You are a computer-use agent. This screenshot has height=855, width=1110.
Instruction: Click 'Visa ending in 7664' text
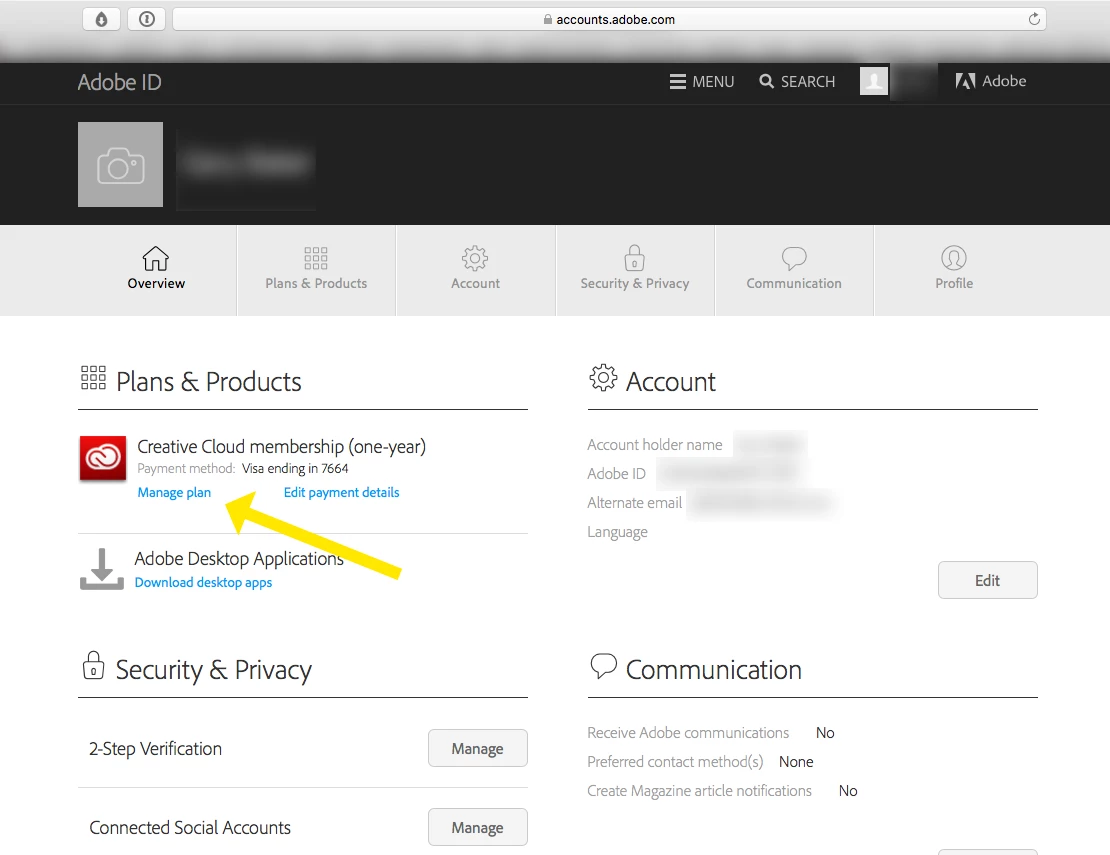tap(295, 469)
